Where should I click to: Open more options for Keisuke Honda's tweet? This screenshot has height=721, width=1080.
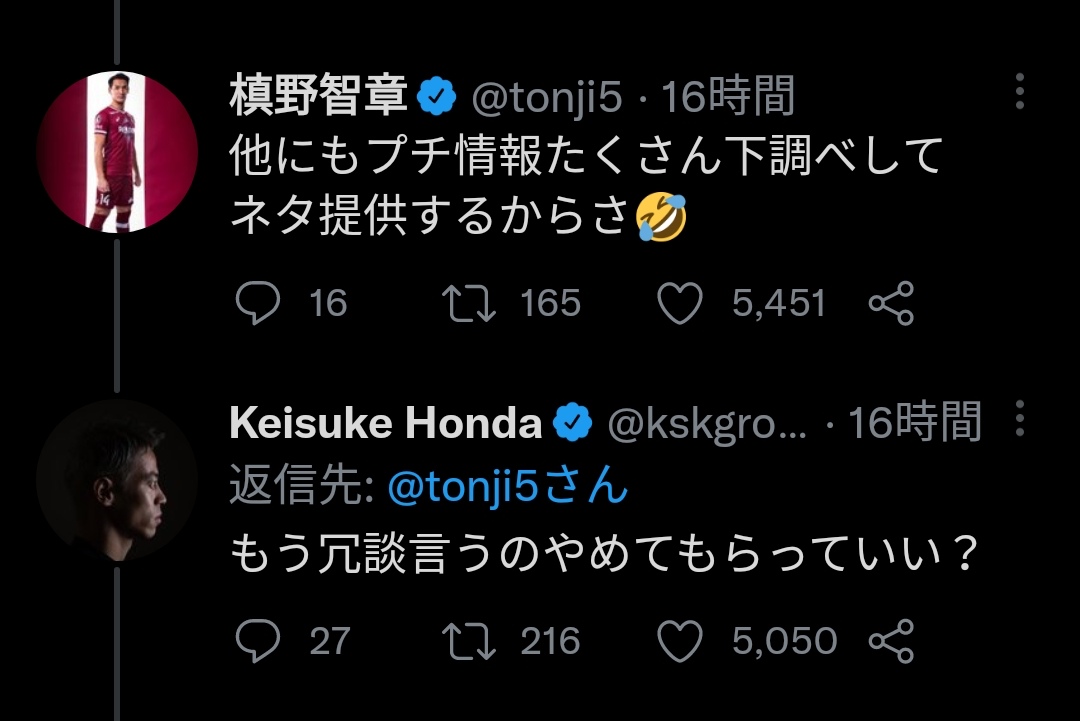[x=1019, y=419]
